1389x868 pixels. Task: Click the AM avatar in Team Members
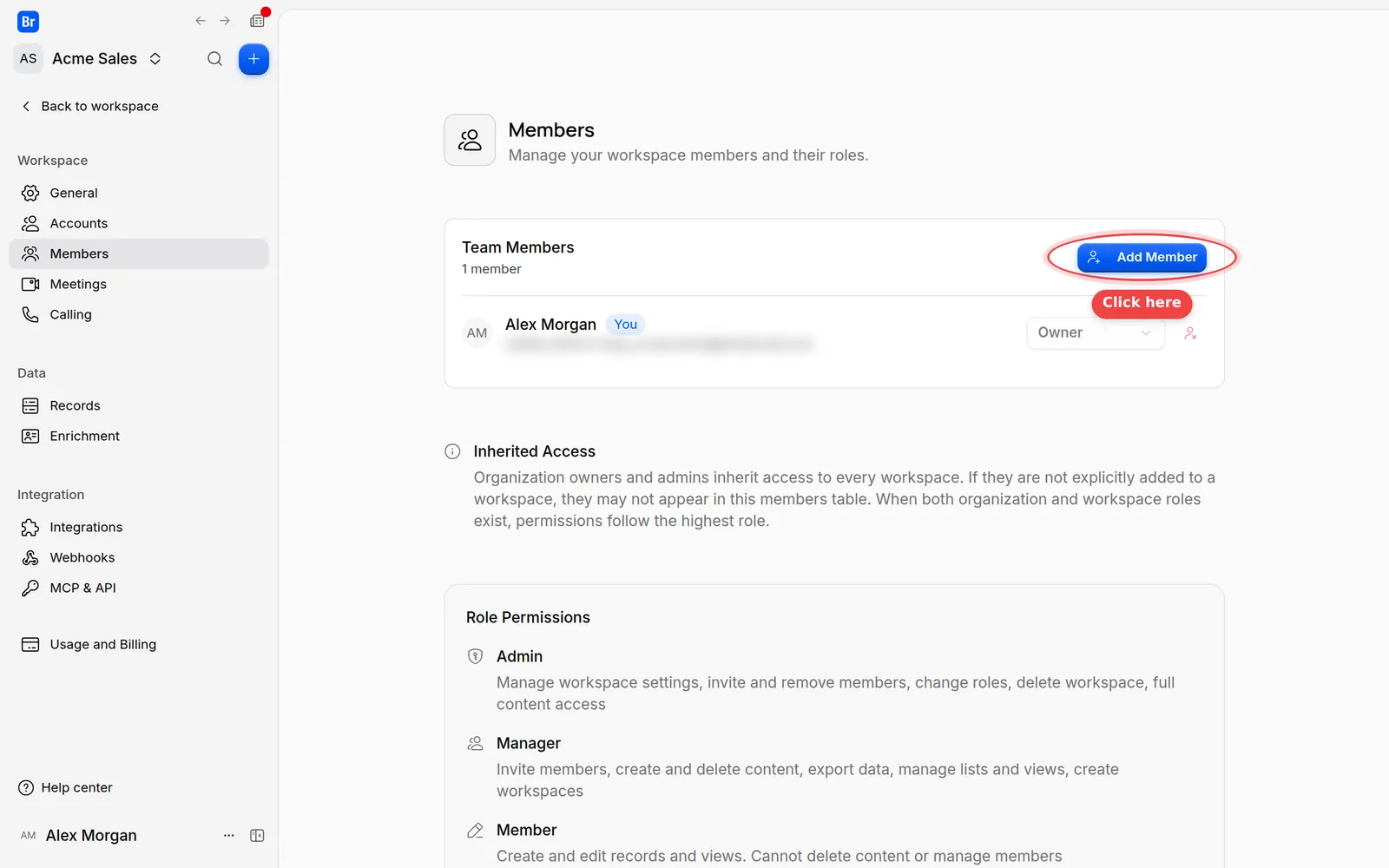click(x=477, y=332)
